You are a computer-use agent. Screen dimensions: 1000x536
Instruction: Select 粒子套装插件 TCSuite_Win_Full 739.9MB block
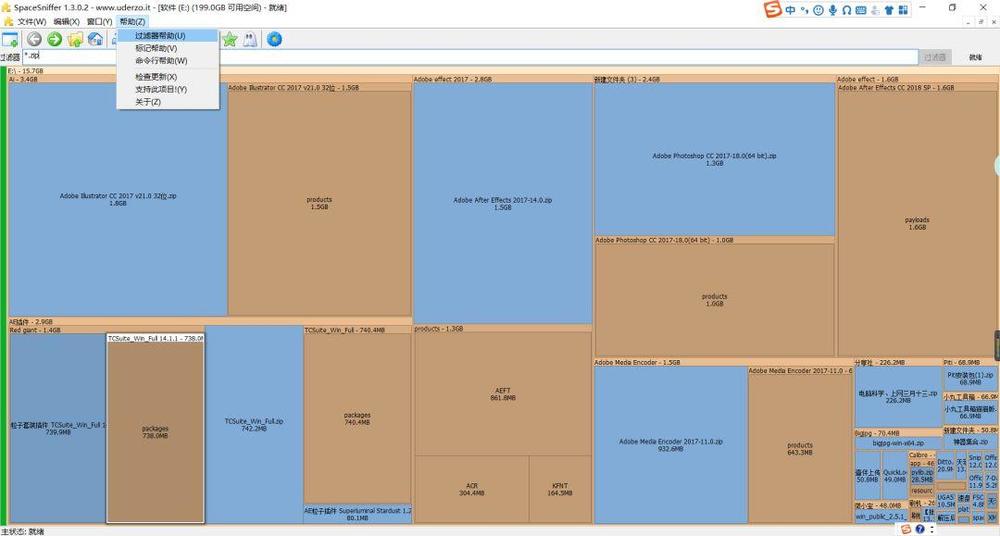point(58,428)
